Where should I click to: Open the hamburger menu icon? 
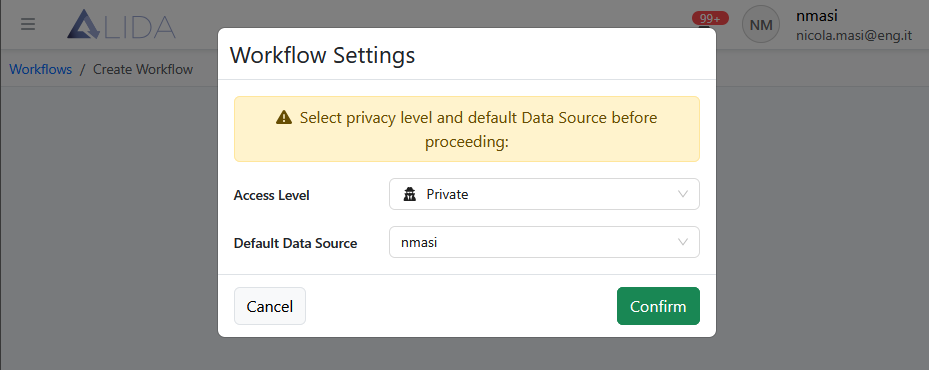click(x=28, y=24)
